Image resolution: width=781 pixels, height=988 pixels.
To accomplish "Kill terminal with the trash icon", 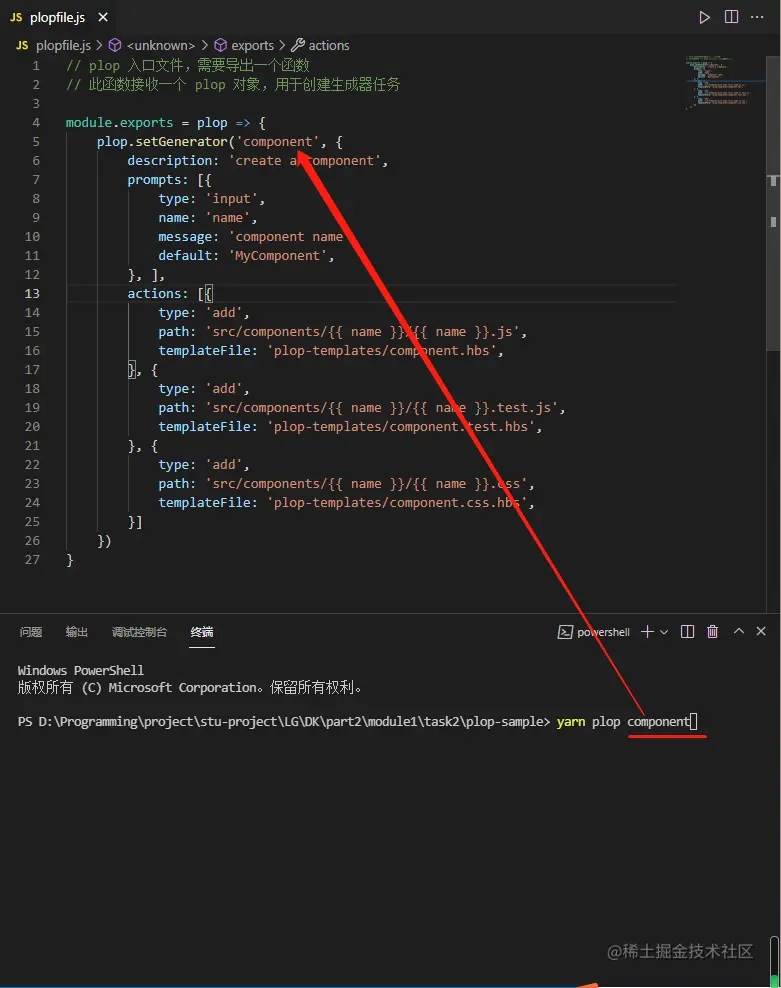I will point(712,631).
